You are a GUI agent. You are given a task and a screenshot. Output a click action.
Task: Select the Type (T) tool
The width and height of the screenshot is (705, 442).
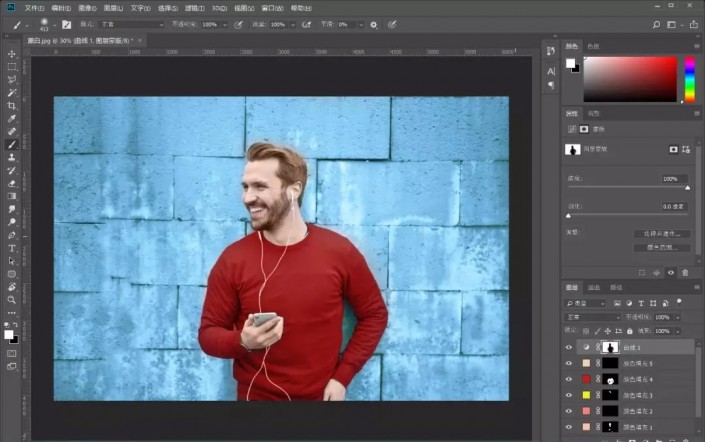pos(12,248)
